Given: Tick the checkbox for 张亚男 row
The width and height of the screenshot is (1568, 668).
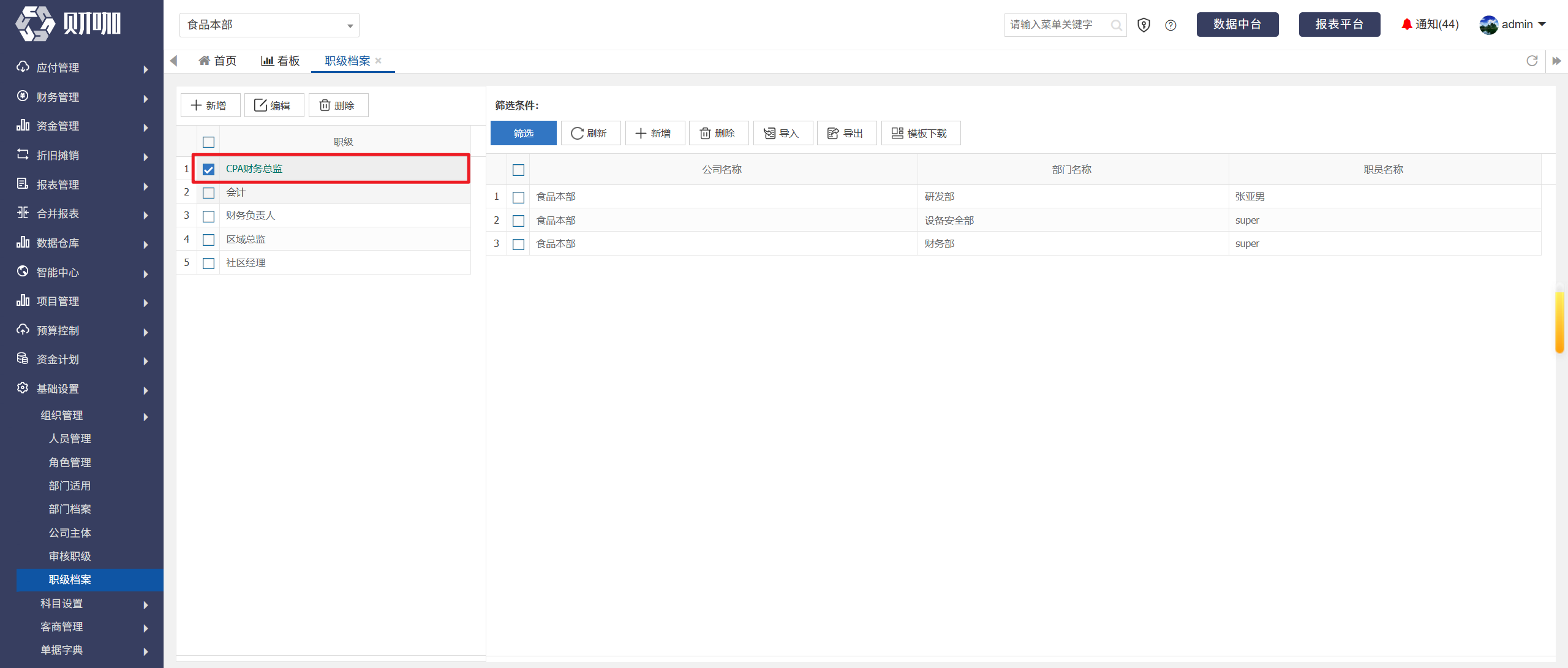Looking at the screenshot, I should point(518,197).
